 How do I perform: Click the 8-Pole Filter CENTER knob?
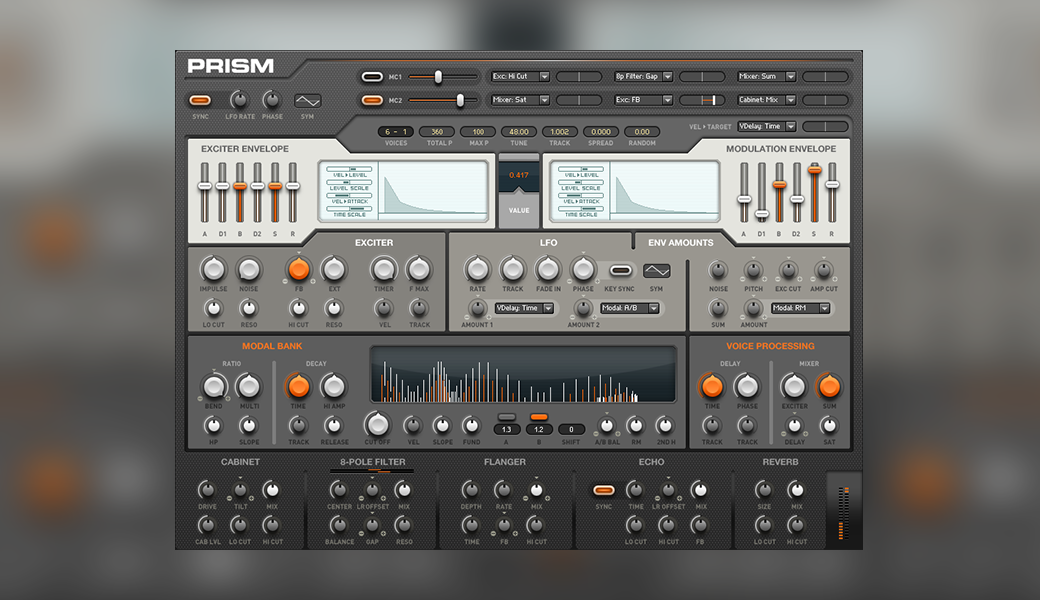(338, 490)
